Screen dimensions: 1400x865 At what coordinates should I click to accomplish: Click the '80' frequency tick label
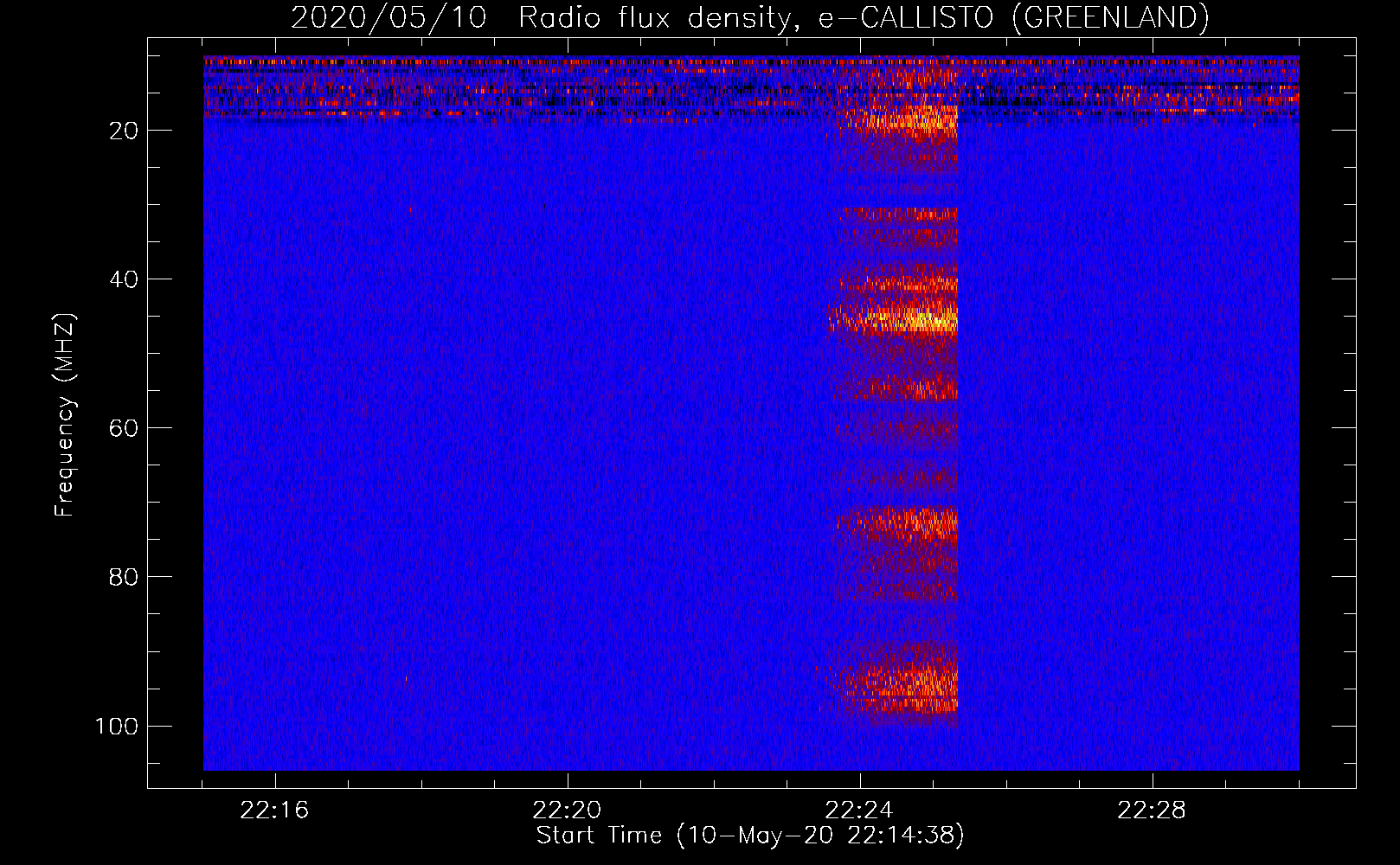(124, 577)
